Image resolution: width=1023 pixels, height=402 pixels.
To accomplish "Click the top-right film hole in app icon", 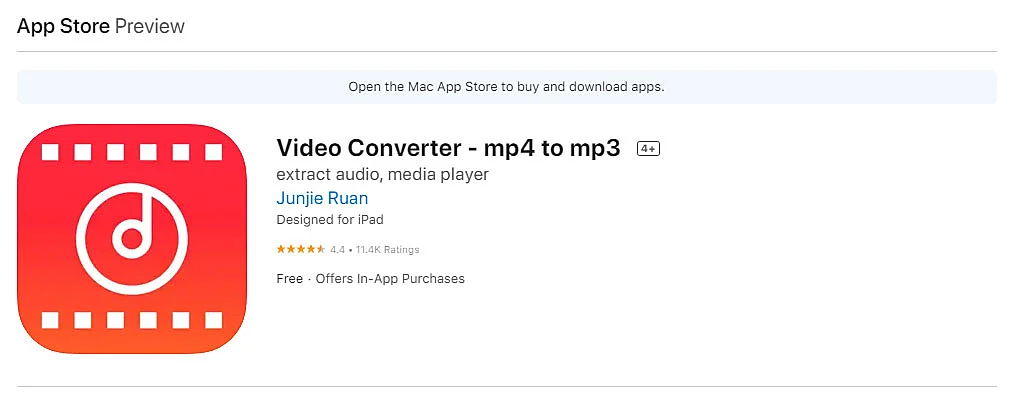I will [211, 154].
